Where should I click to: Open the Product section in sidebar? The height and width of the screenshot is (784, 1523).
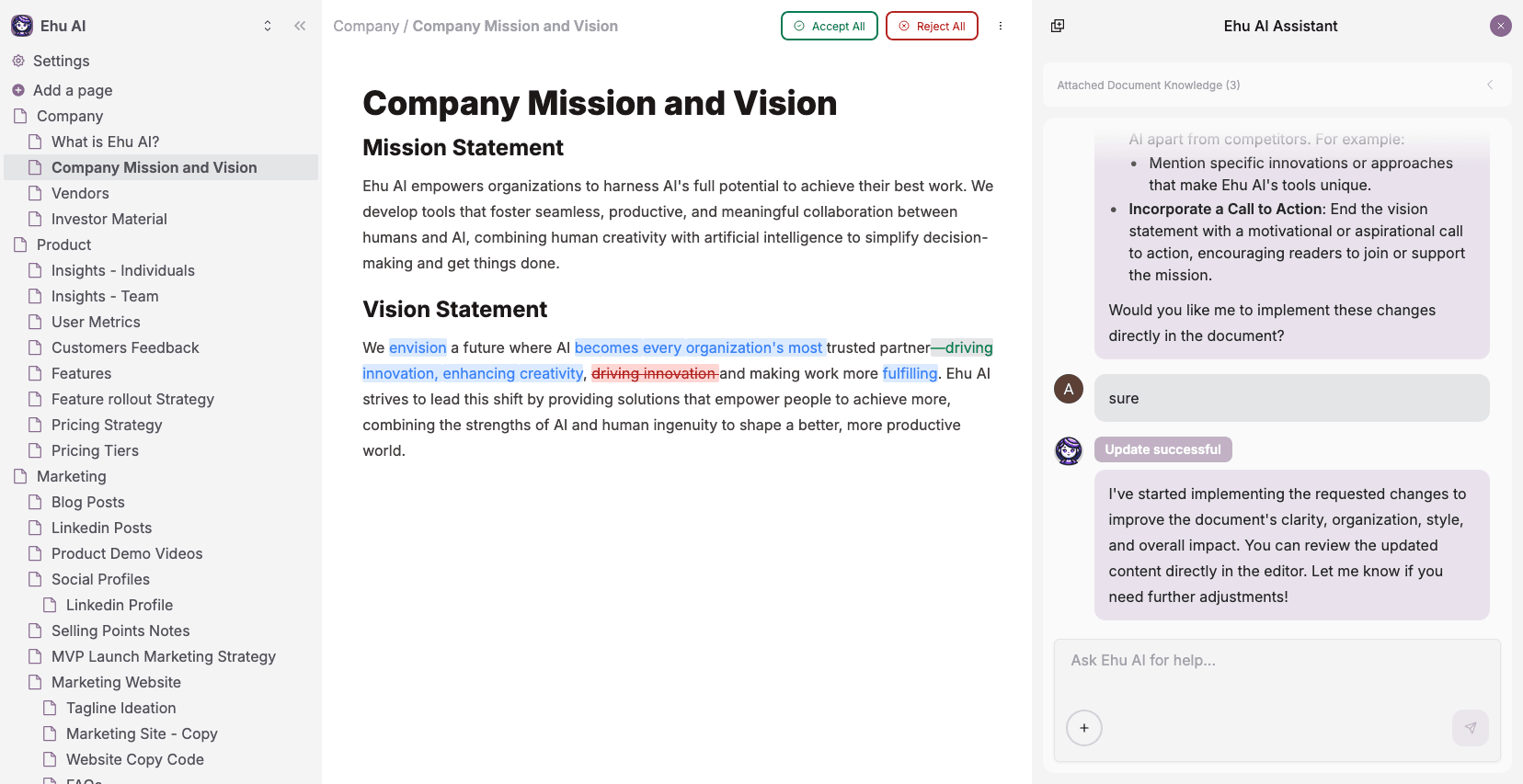63,244
